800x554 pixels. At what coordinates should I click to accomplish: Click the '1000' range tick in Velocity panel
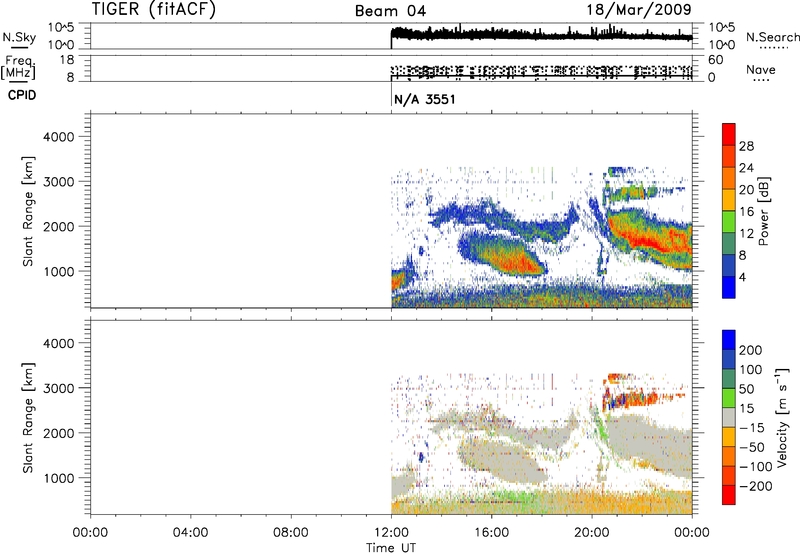pos(59,478)
